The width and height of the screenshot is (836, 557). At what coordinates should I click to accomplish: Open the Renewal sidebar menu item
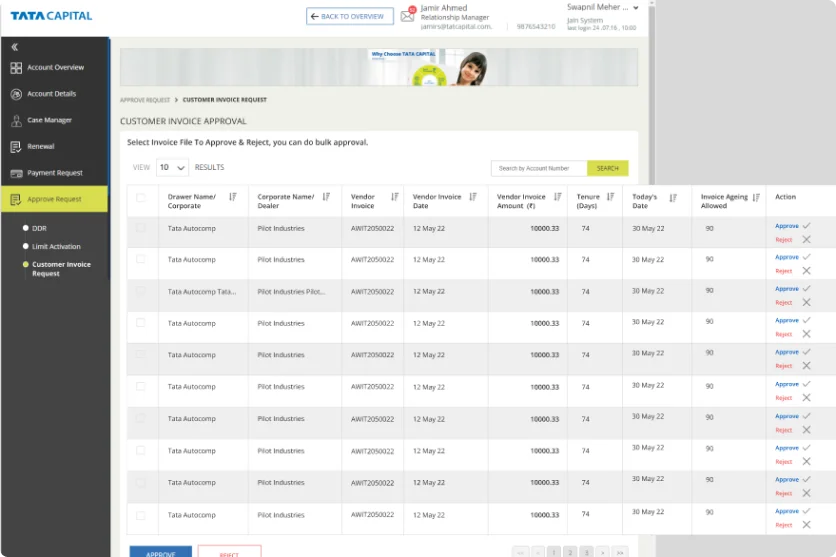[x=41, y=146]
